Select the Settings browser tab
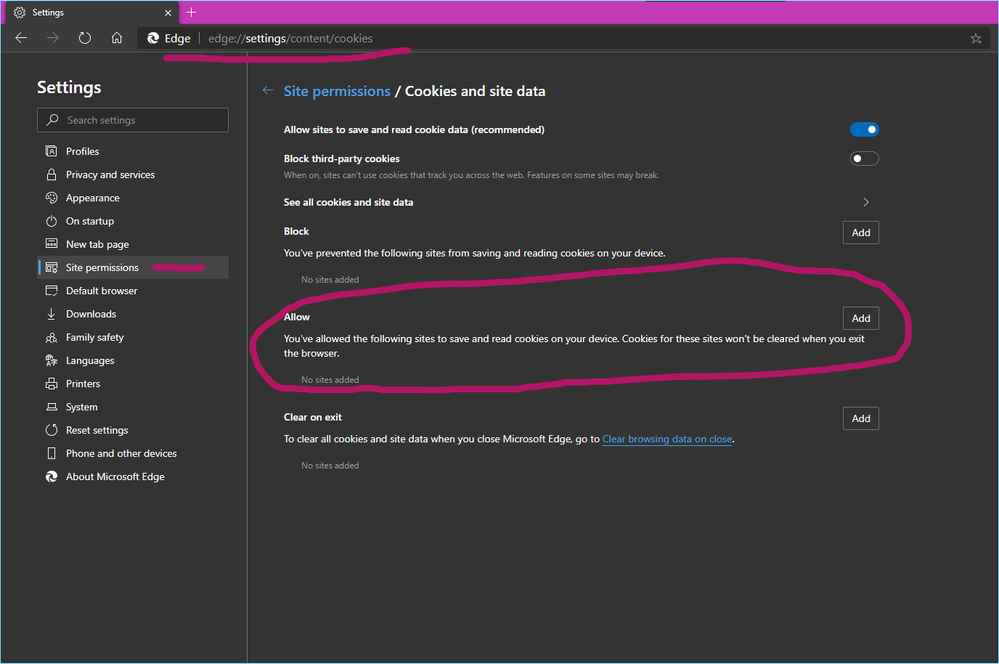The height and width of the screenshot is (664, 999). click(x=90, y=12)
